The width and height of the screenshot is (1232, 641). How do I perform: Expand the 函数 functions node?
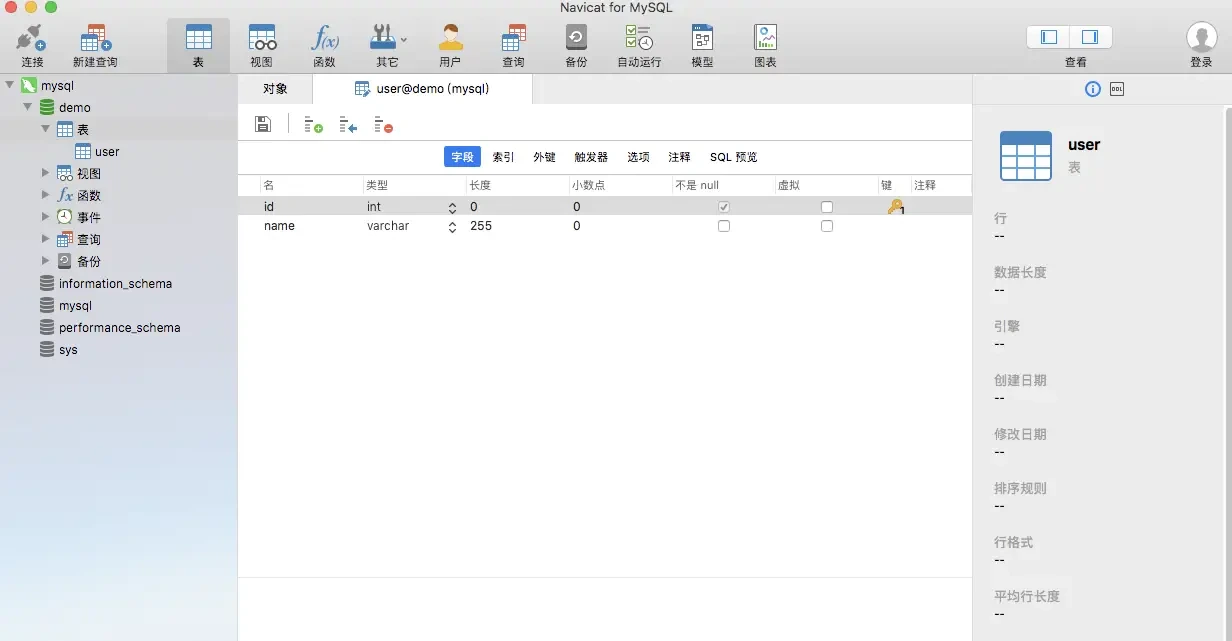46,195
